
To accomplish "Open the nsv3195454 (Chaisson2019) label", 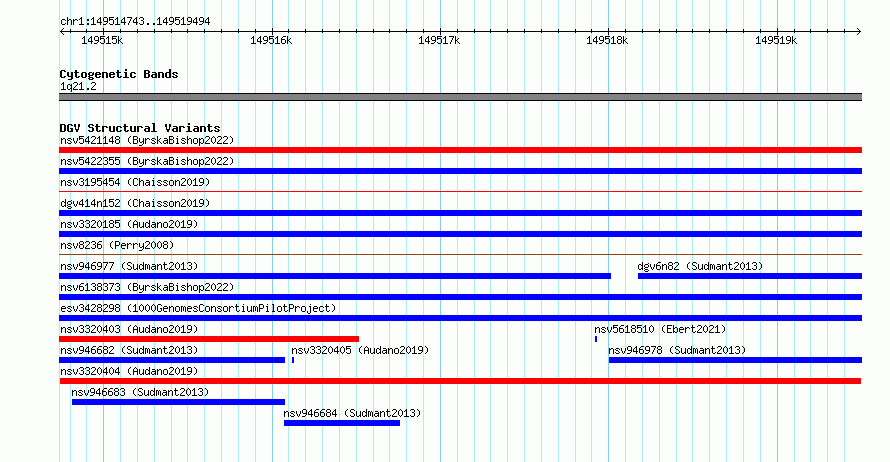I will [x=135, y=182].
